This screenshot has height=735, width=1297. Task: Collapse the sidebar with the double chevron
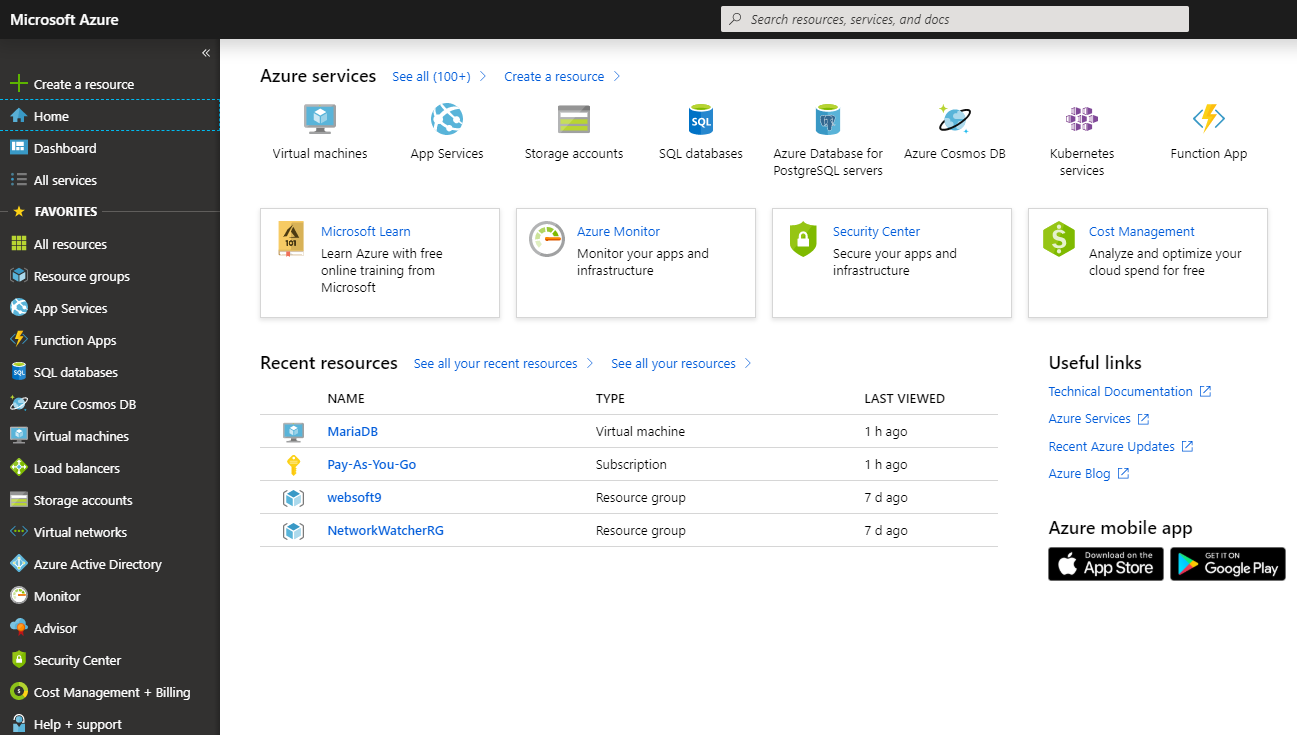pos(206,53)
